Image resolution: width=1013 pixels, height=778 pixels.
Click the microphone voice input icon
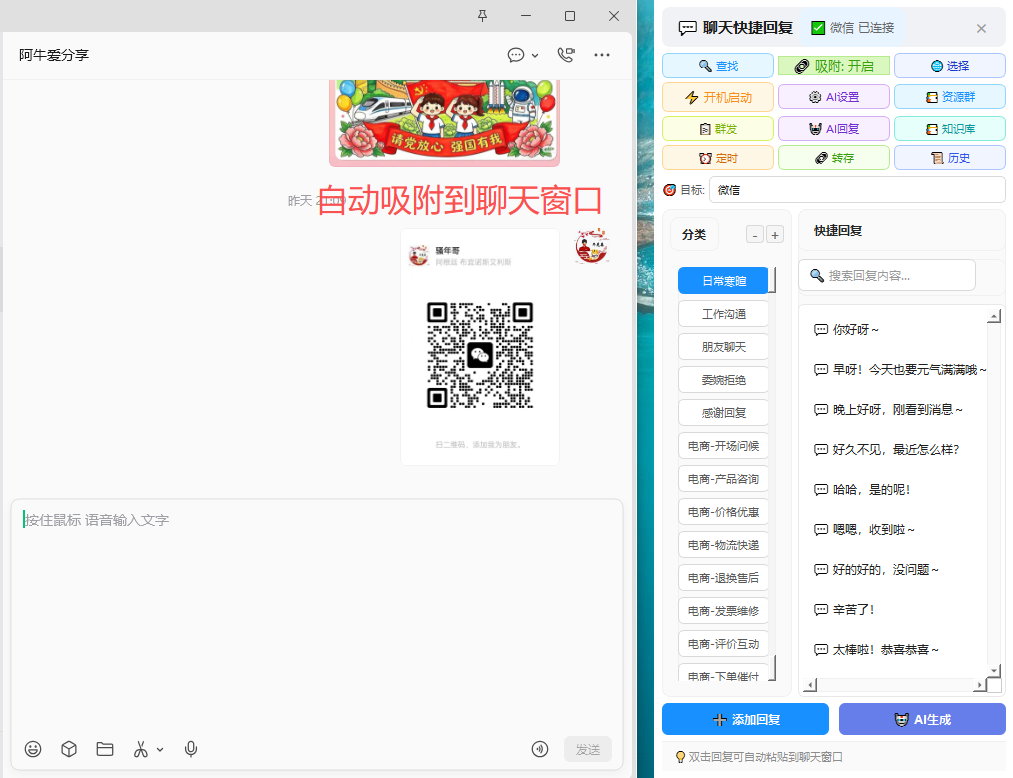tap(191, 749)
